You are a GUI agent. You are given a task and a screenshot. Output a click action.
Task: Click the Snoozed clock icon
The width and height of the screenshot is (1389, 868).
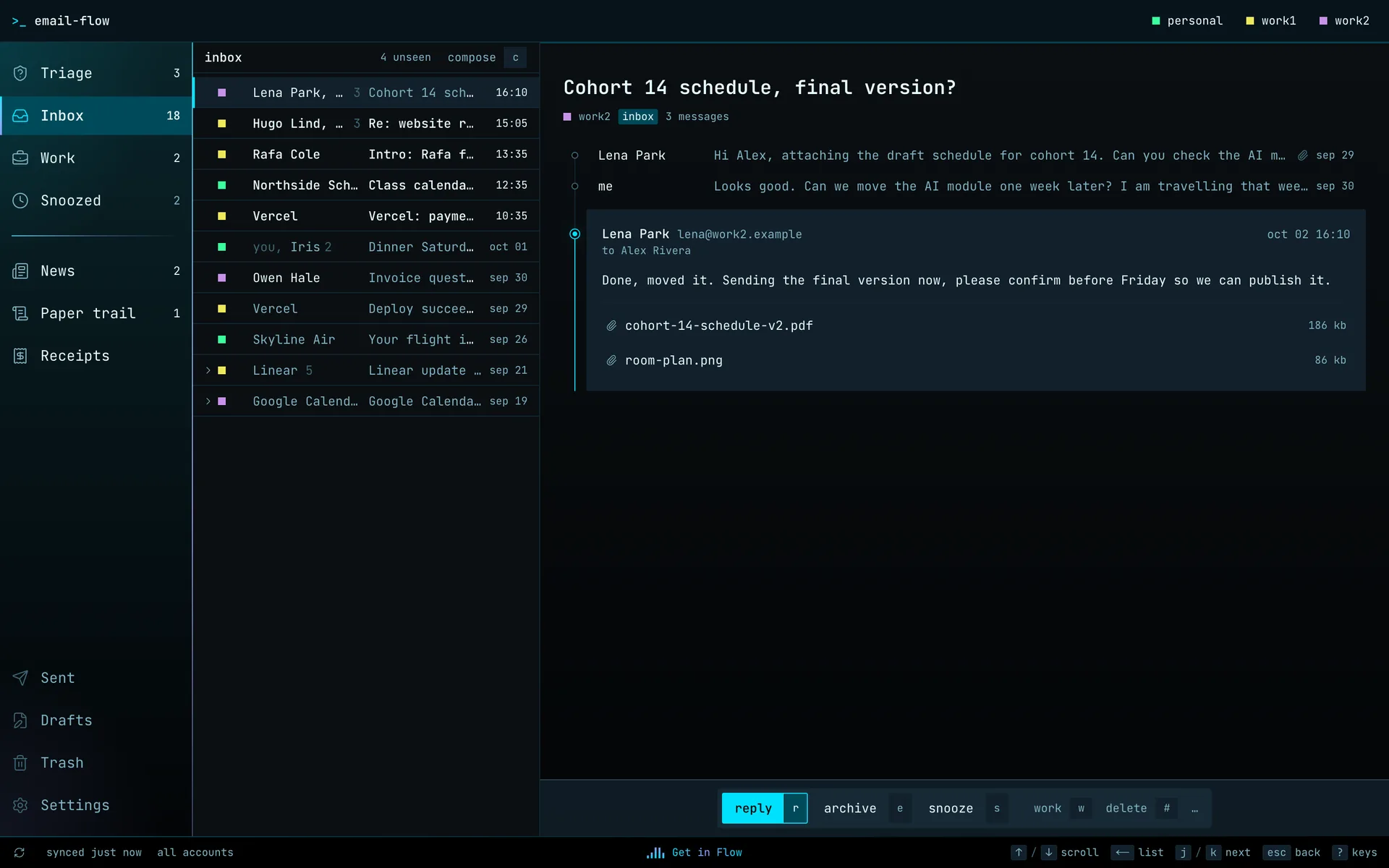pos(20,200)
